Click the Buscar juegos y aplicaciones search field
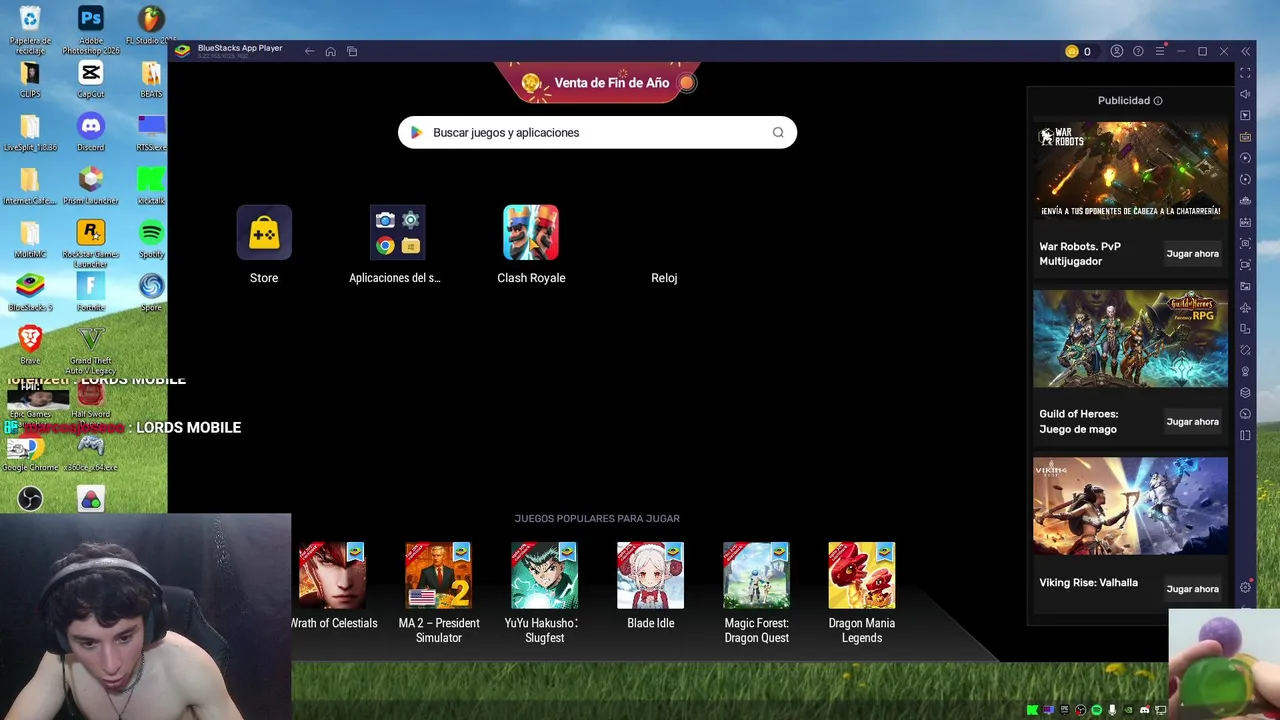 coord(597,132)
